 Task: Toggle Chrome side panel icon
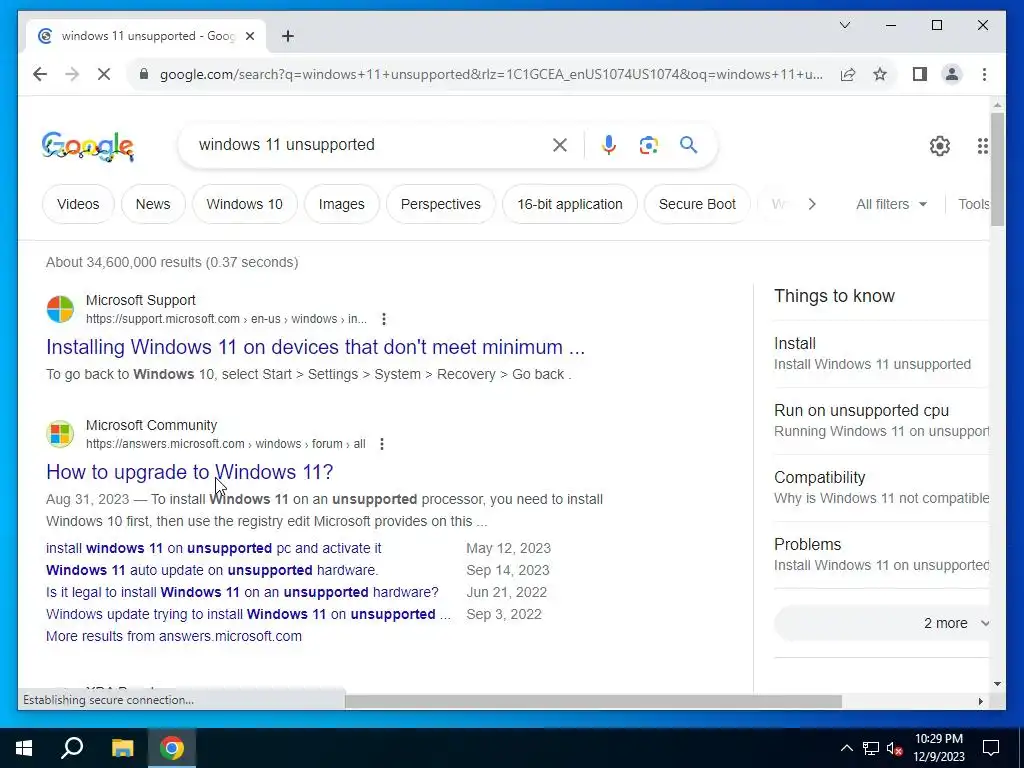tap(920, 74)
